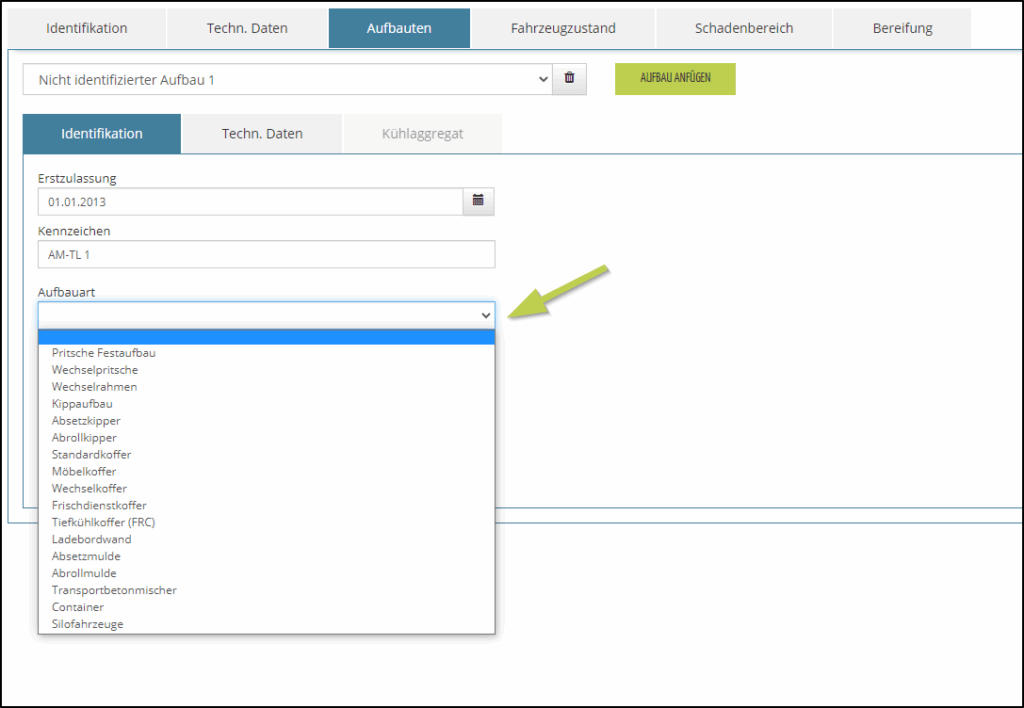Screen dimensions: 1024x708
Task: Select the blank highlighted Aufbauart entry
Action: (x=266, y=337)
